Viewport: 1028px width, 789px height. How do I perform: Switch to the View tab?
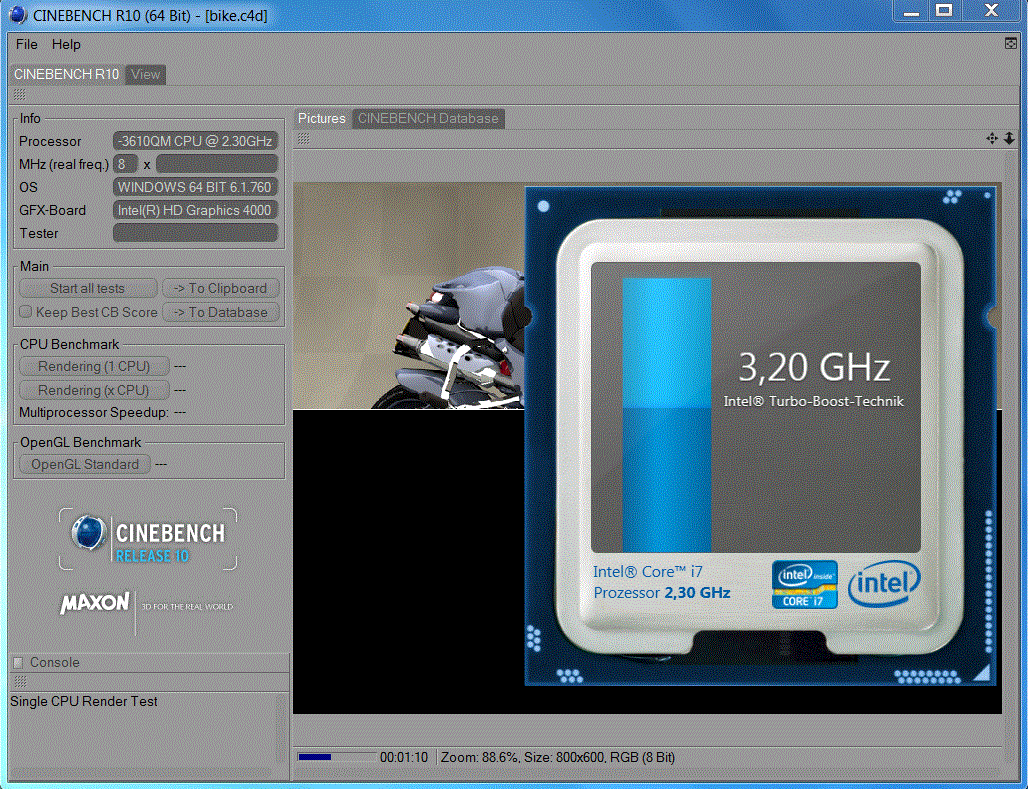[145, 74]
